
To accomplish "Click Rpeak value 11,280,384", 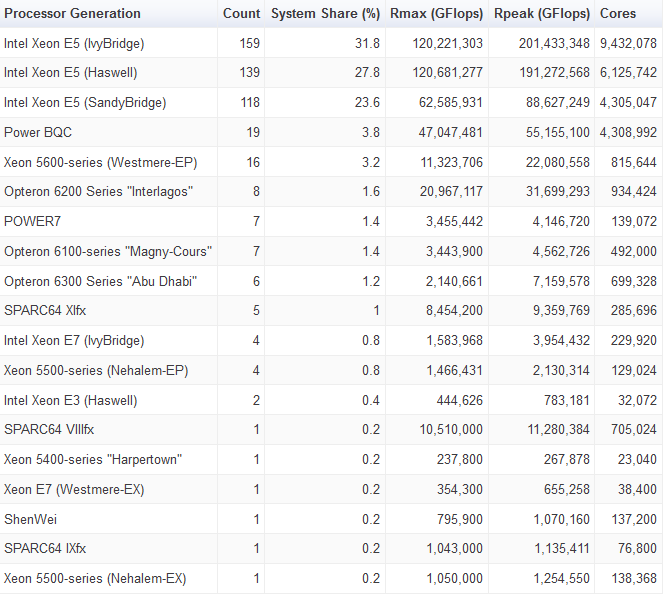I will 559,430.
